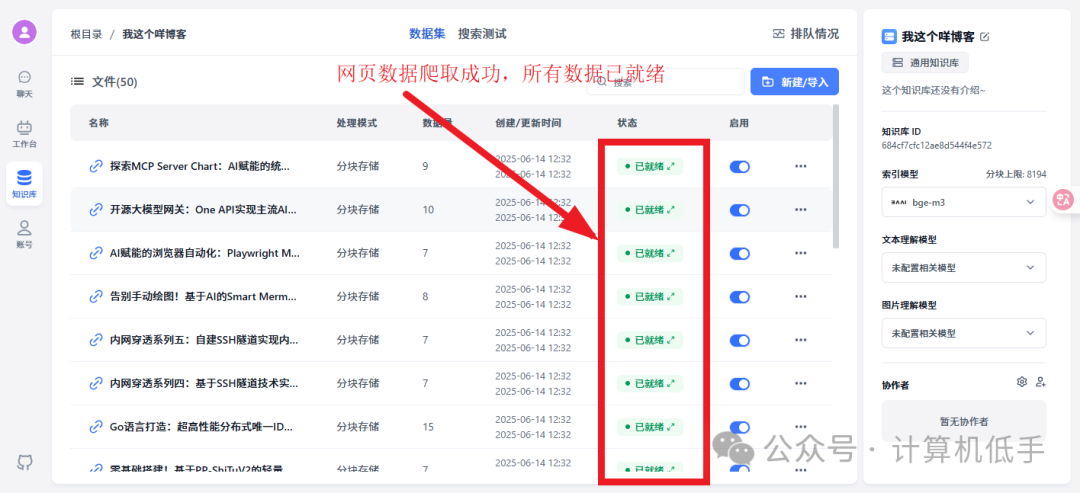Click the 这个知识库还没有介绍~ description
The height and width of the screenshot is (493, 1080).
point(933,90)
